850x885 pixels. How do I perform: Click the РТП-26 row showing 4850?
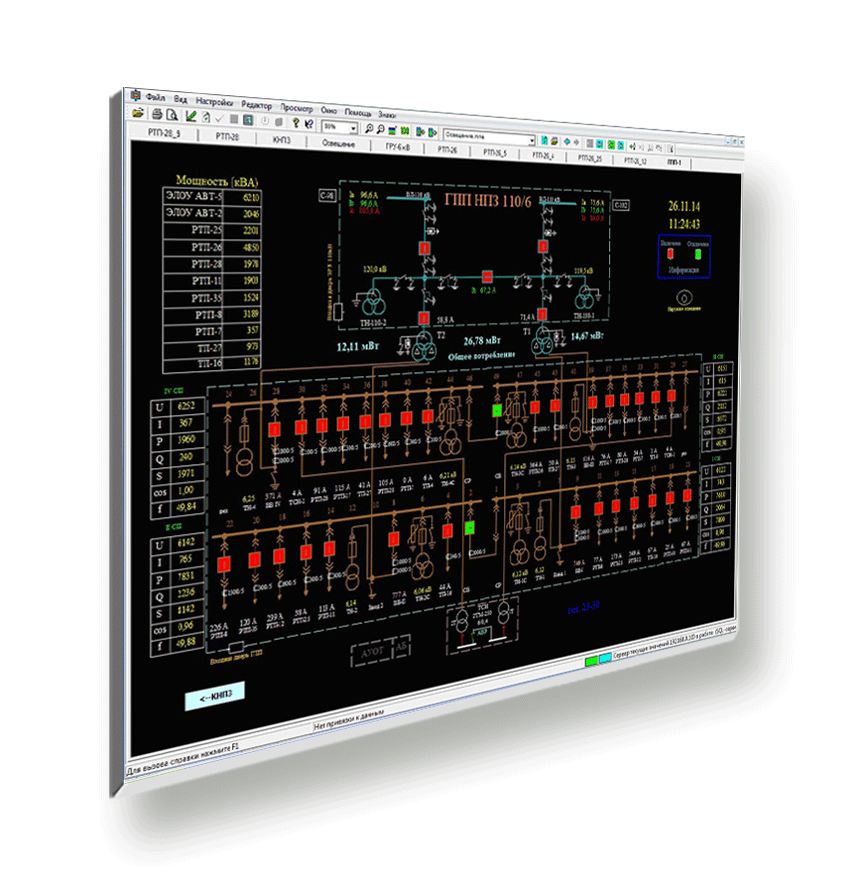click(212, 247)
